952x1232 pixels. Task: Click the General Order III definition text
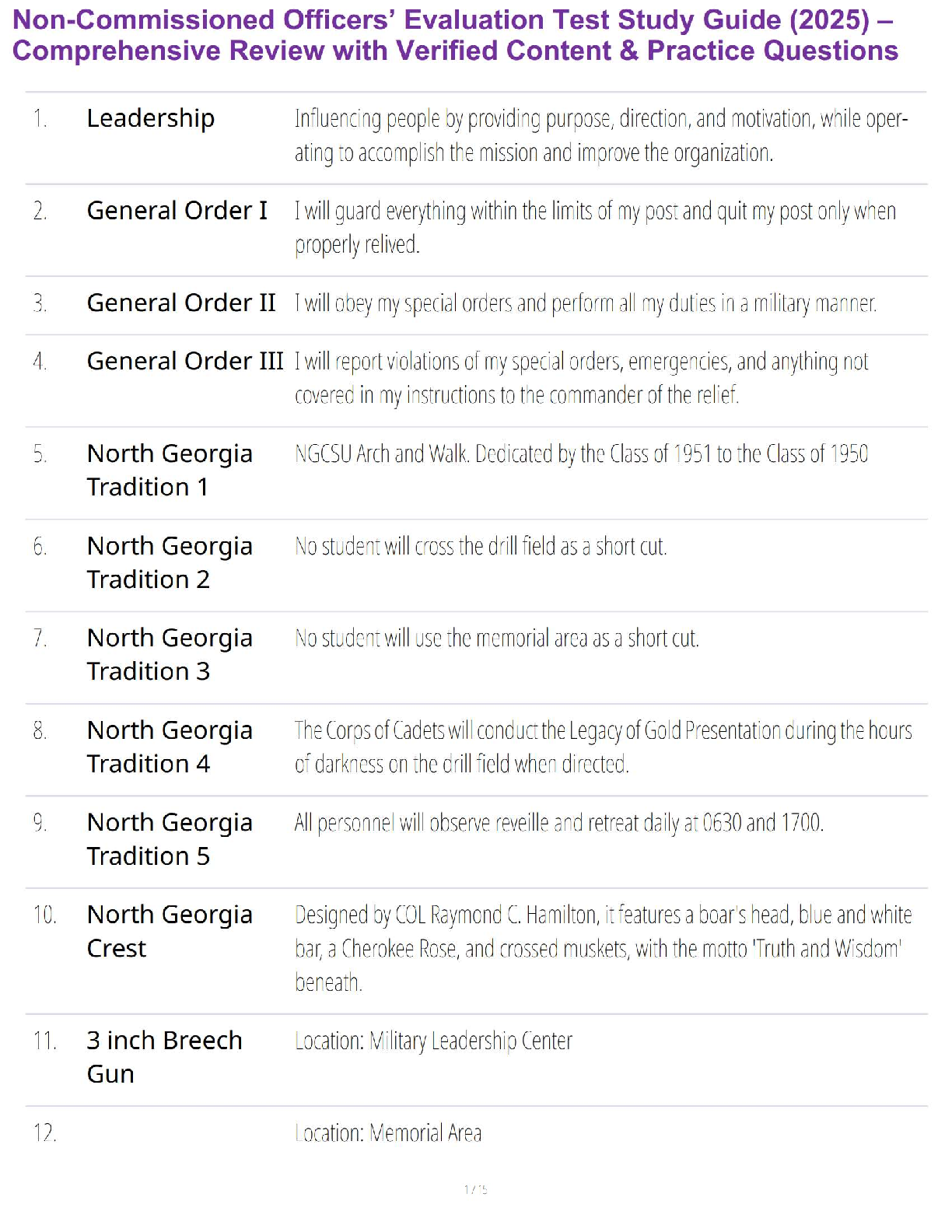coord(581,378)
